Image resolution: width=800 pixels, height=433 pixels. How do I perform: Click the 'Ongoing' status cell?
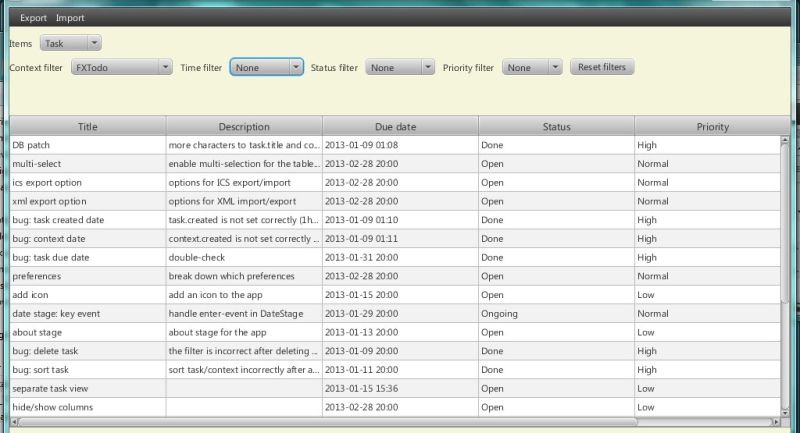[556, 314]
